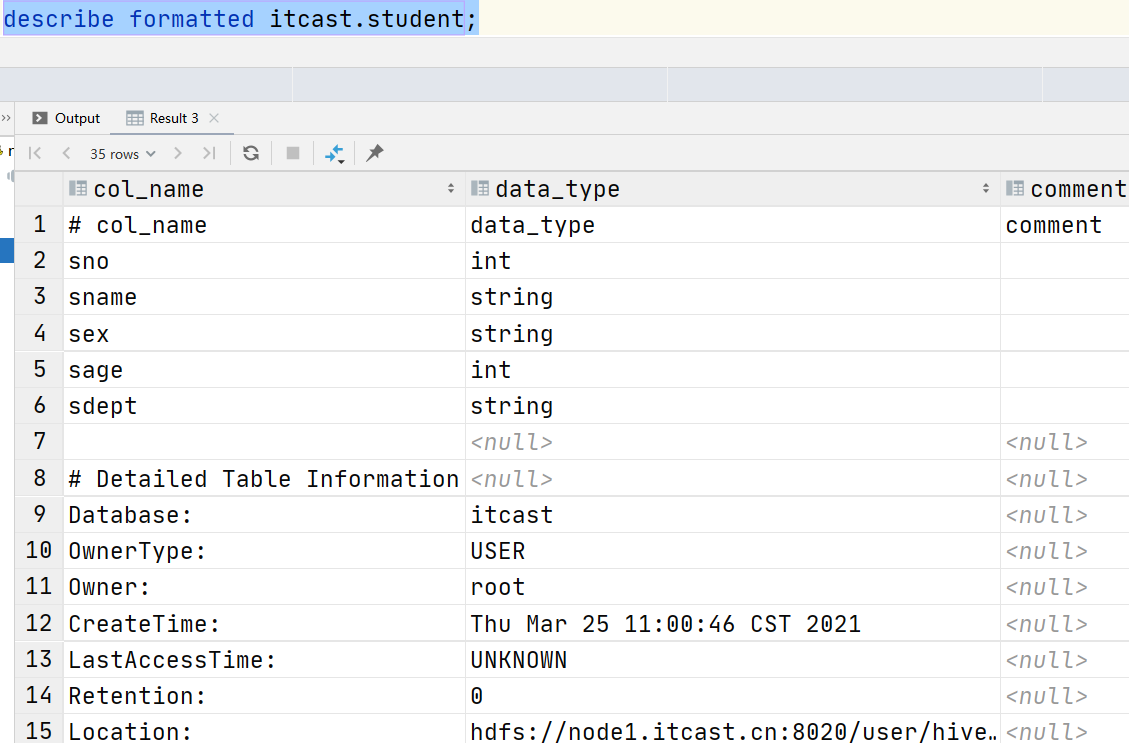The image size is (1129, 743).
Task: Select the 'UNKNOWN' value cell
Action: point(733,659)
